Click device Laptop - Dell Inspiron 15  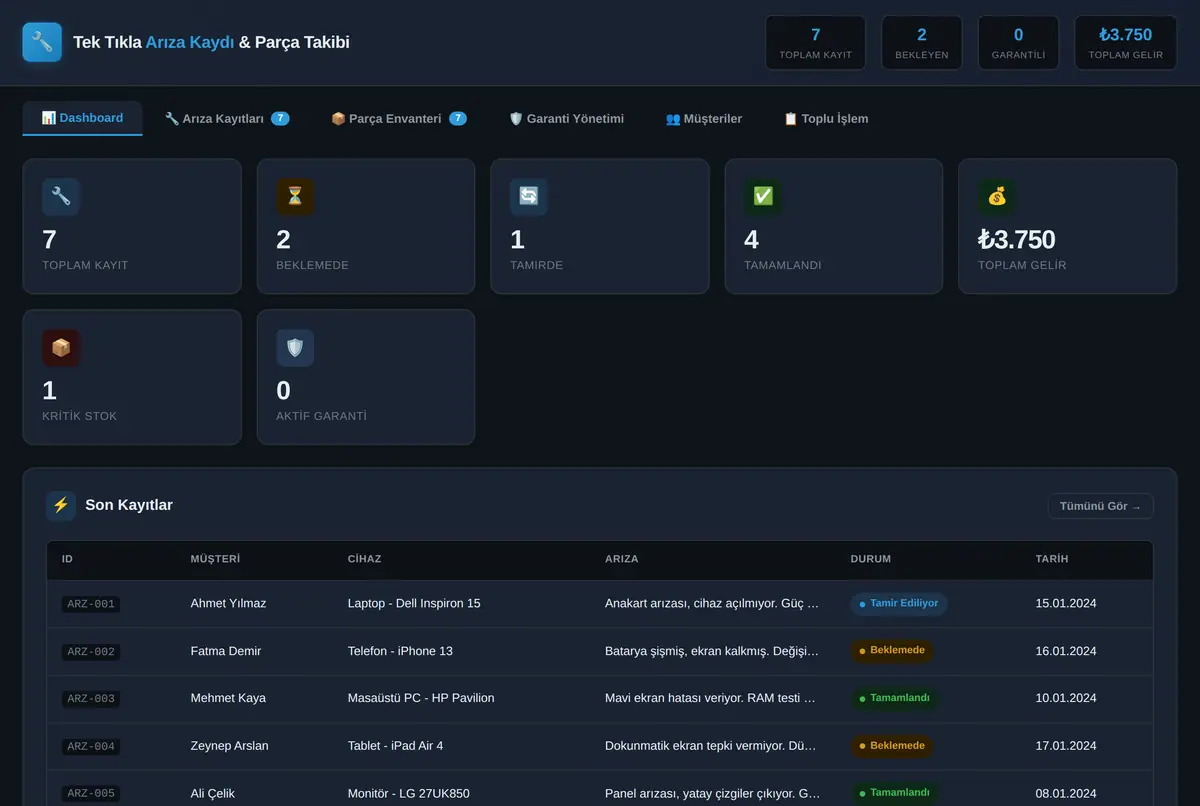pos(414,603)
